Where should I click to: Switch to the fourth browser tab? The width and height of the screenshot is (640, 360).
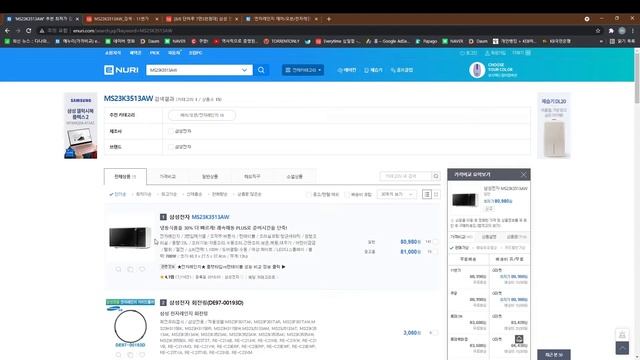click(282, 19)
